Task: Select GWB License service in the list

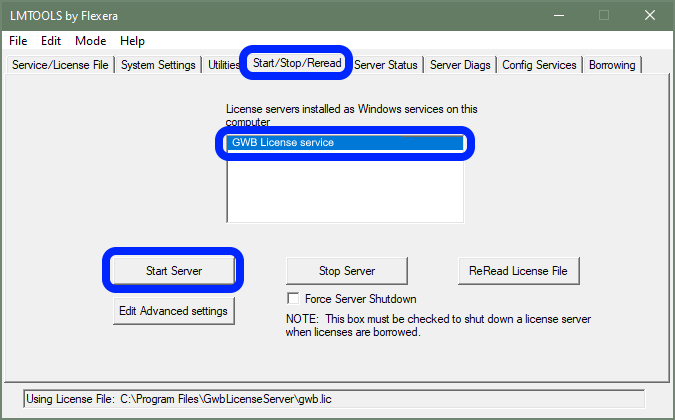Action: tap(345, 142)
